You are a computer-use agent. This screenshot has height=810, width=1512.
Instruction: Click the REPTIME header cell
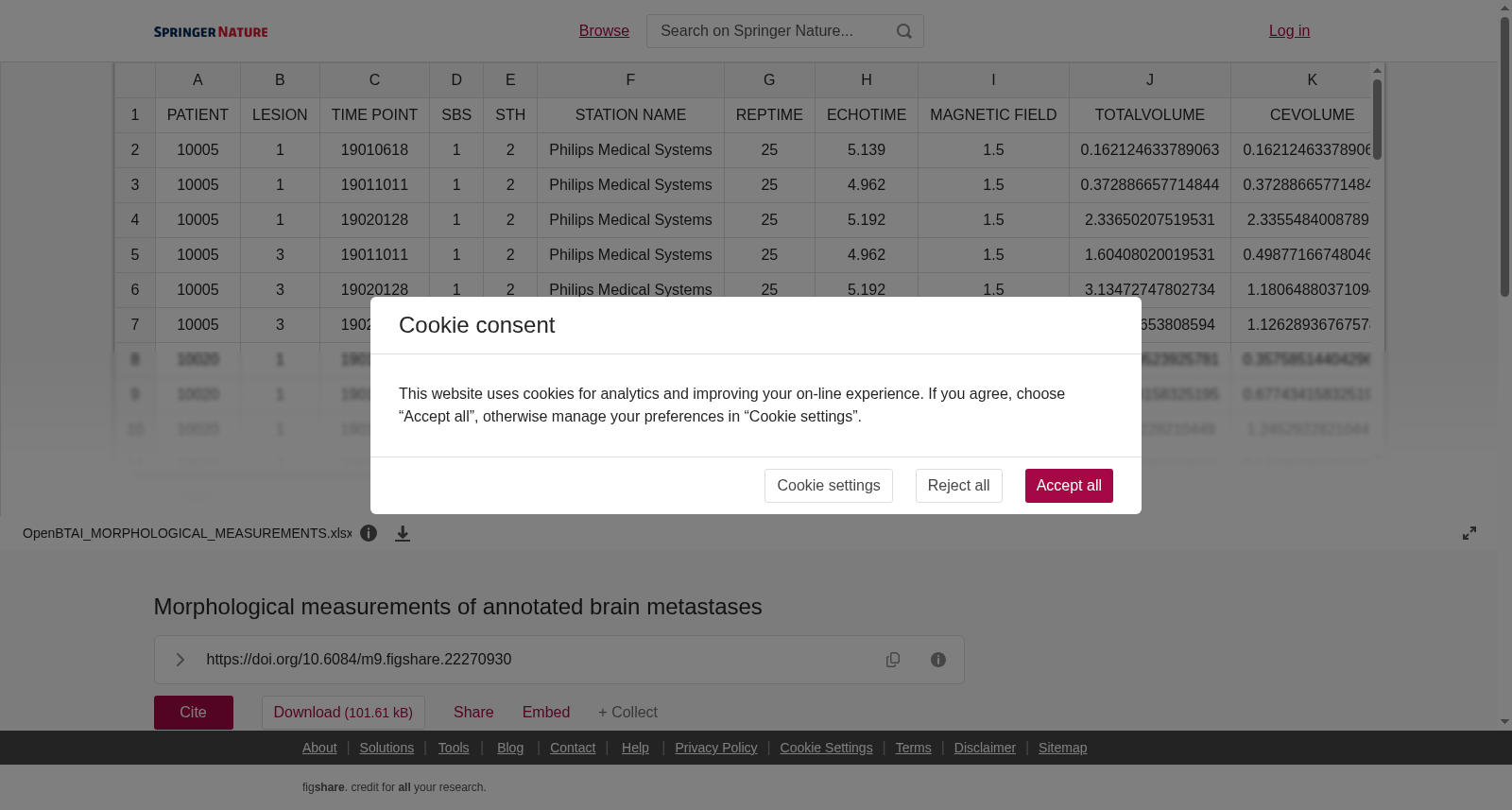click(769, 115)
